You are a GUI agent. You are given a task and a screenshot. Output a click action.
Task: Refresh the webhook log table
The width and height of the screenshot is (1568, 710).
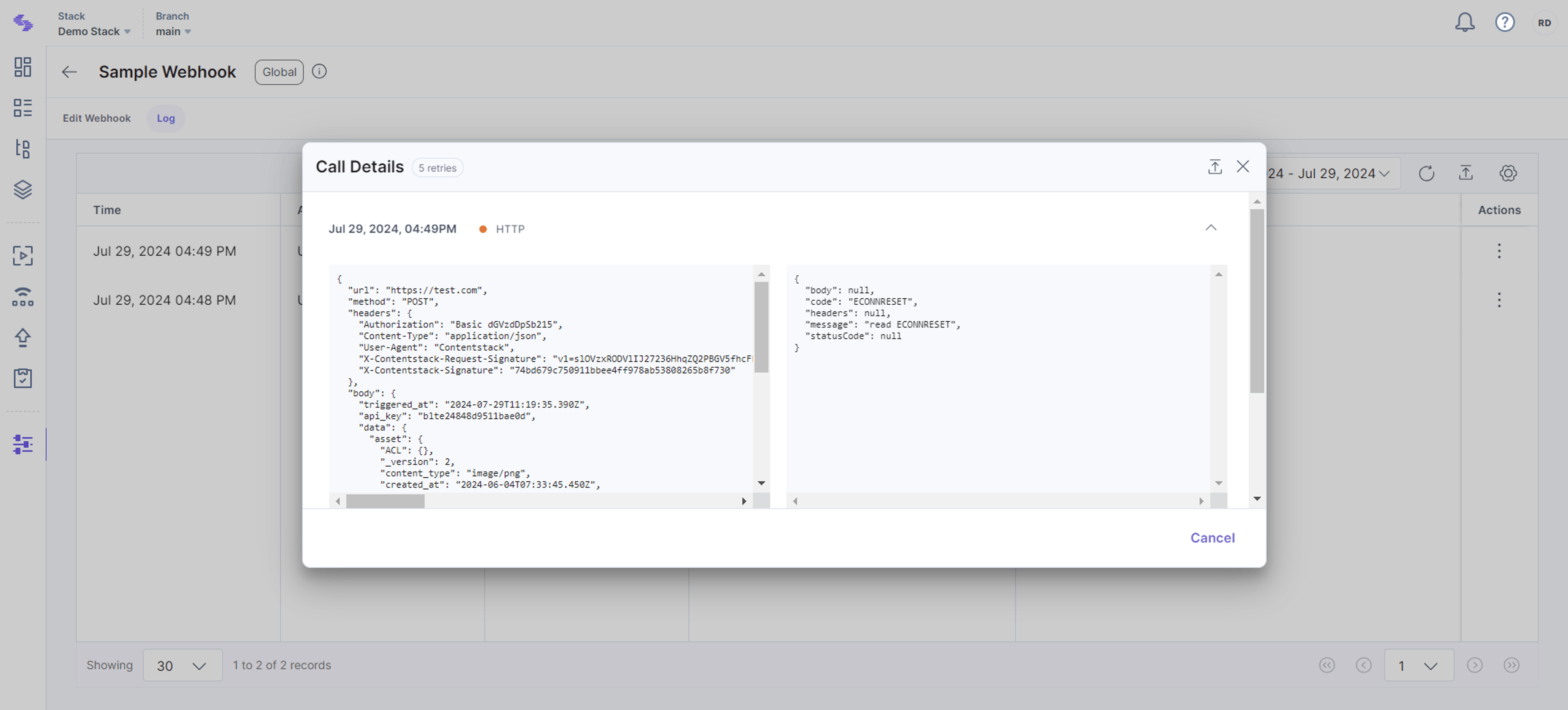(x=1426, y=174)
